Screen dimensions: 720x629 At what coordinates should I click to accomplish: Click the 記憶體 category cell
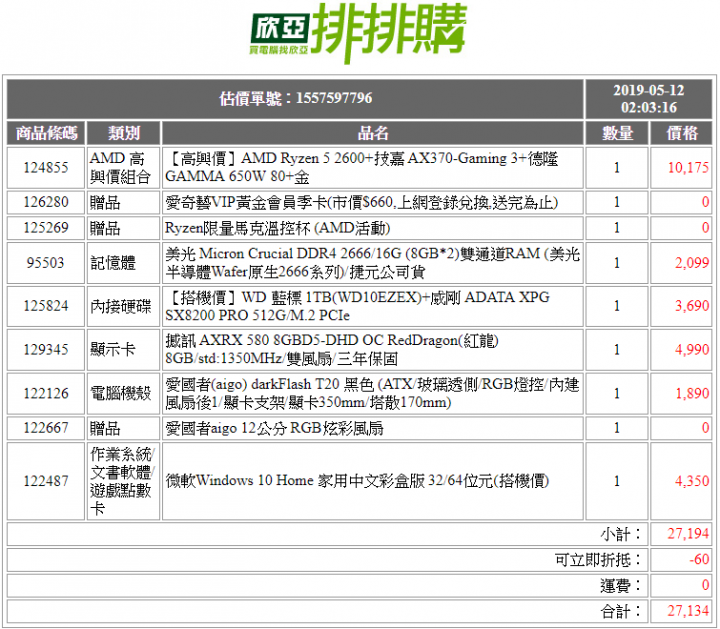click(x=124, y=263)
